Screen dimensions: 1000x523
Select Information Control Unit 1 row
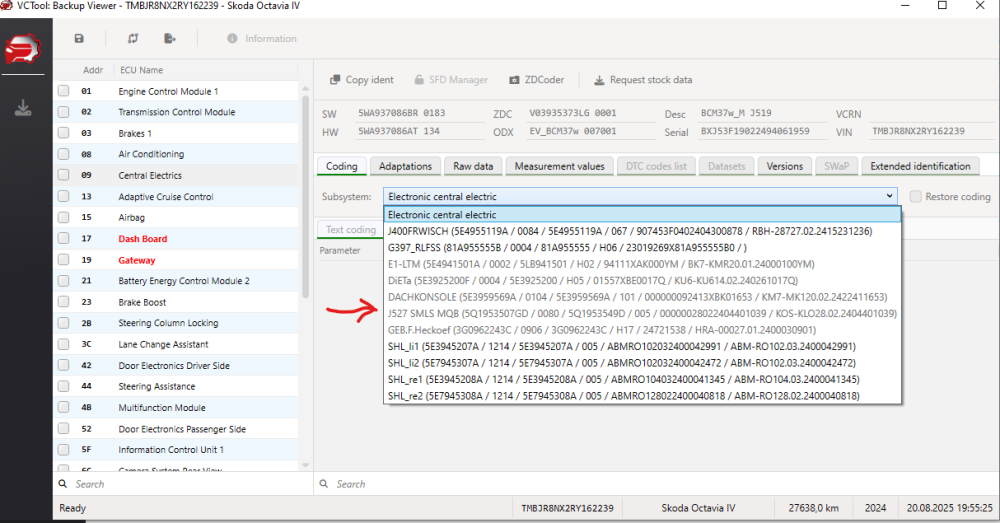click(x=176, y=450)
